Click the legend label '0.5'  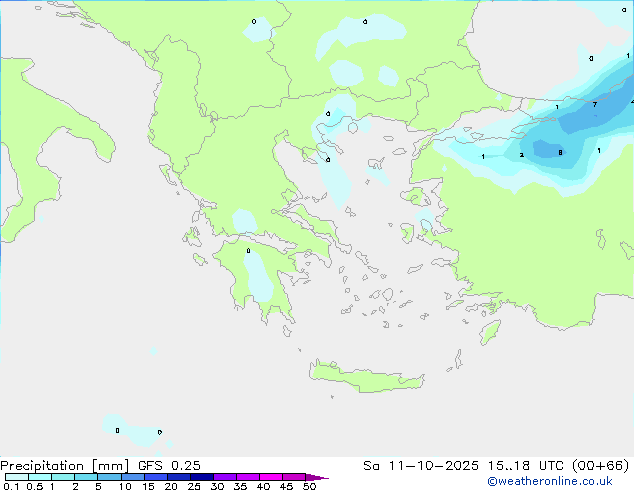(x=35, y=486)
